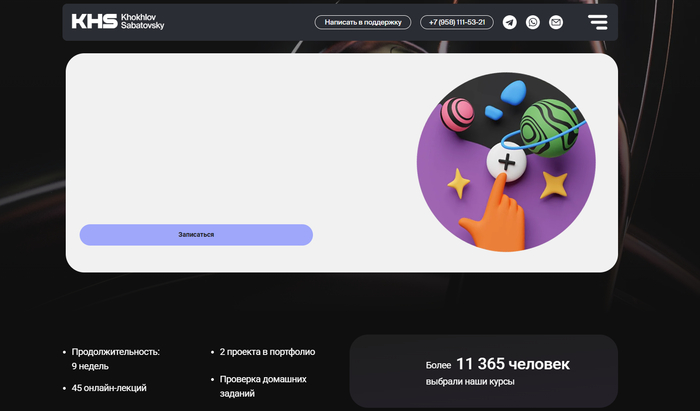Click the KHS logo mark
The image size is (700, 411).
[x=93, y=21]
